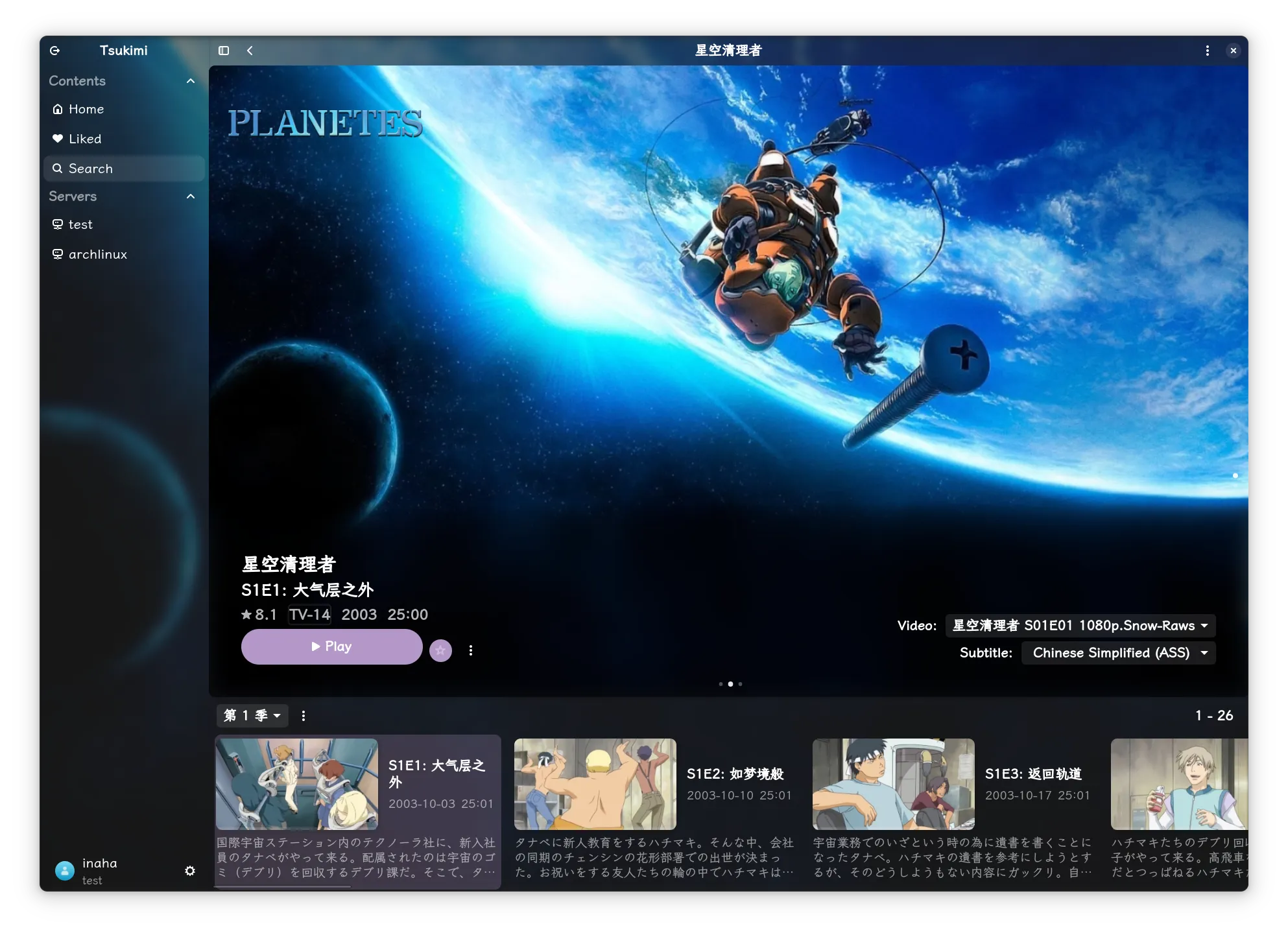Toggle the sidebar panel icon
The image size is (1288, 935).
click(224, 51)
